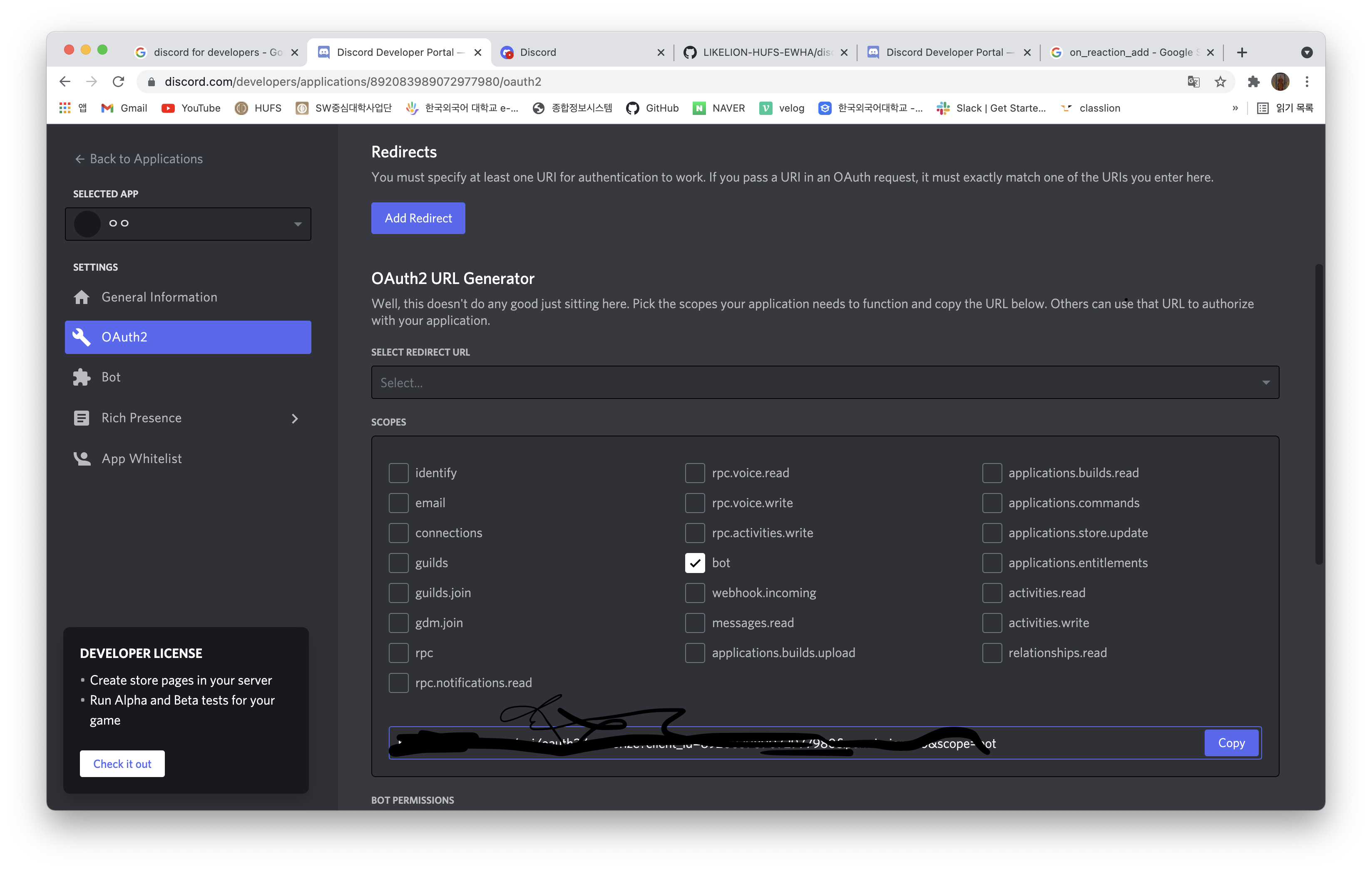1372x872 pixels.
Task: Click the Add Redirect button
Action: pyautogui.click(x=418, y=218)
